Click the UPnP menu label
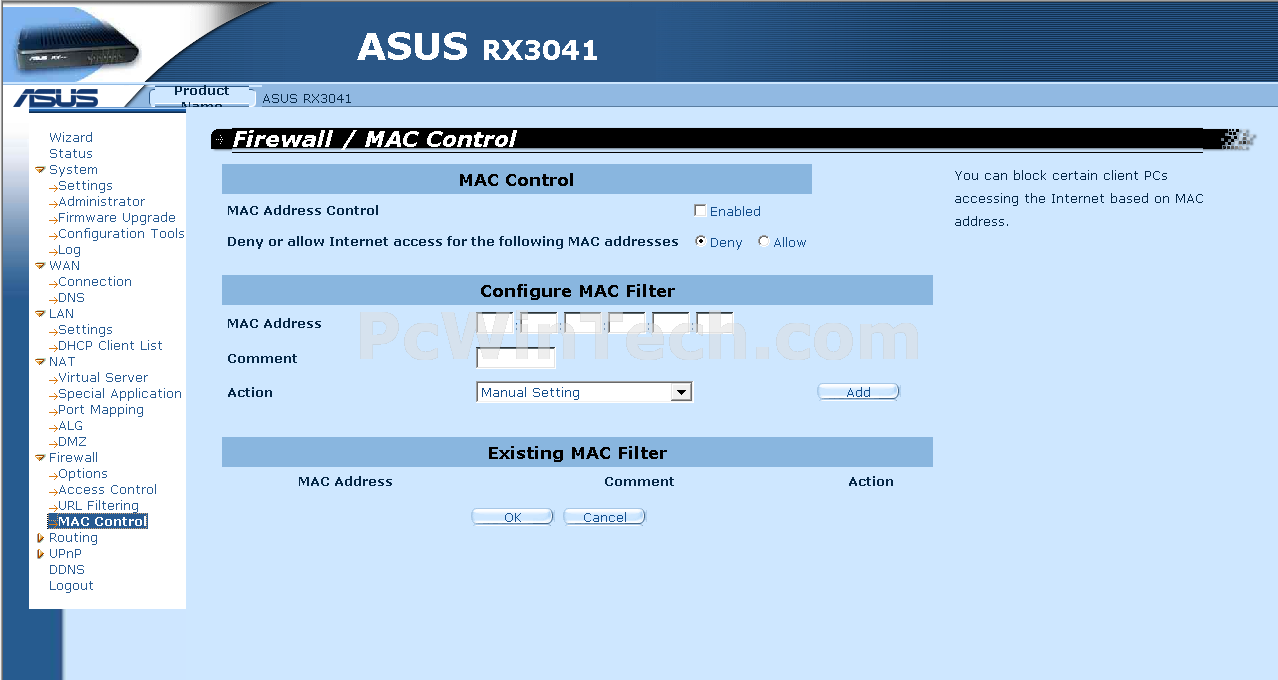 click(65, 554)
